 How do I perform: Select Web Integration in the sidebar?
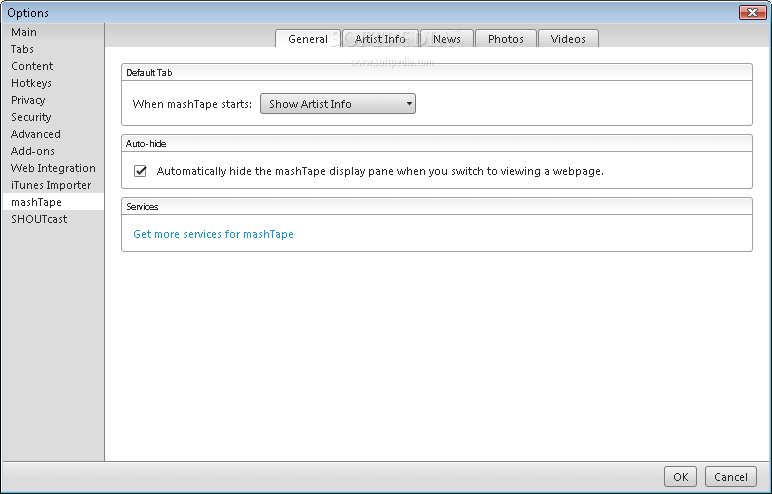[x=53, y=168]
